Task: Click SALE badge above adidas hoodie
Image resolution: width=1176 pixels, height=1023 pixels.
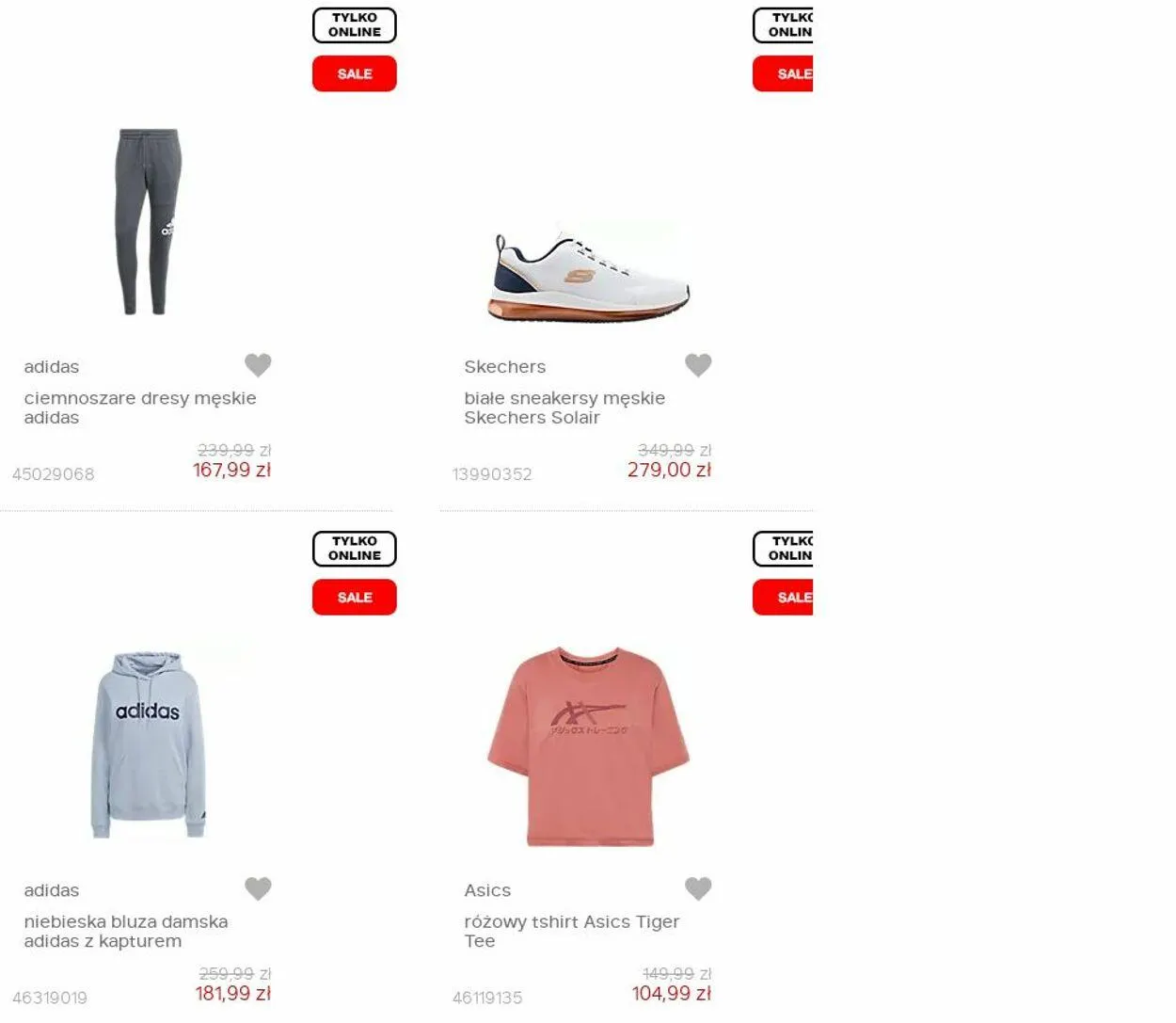Action: click(355, 597)
